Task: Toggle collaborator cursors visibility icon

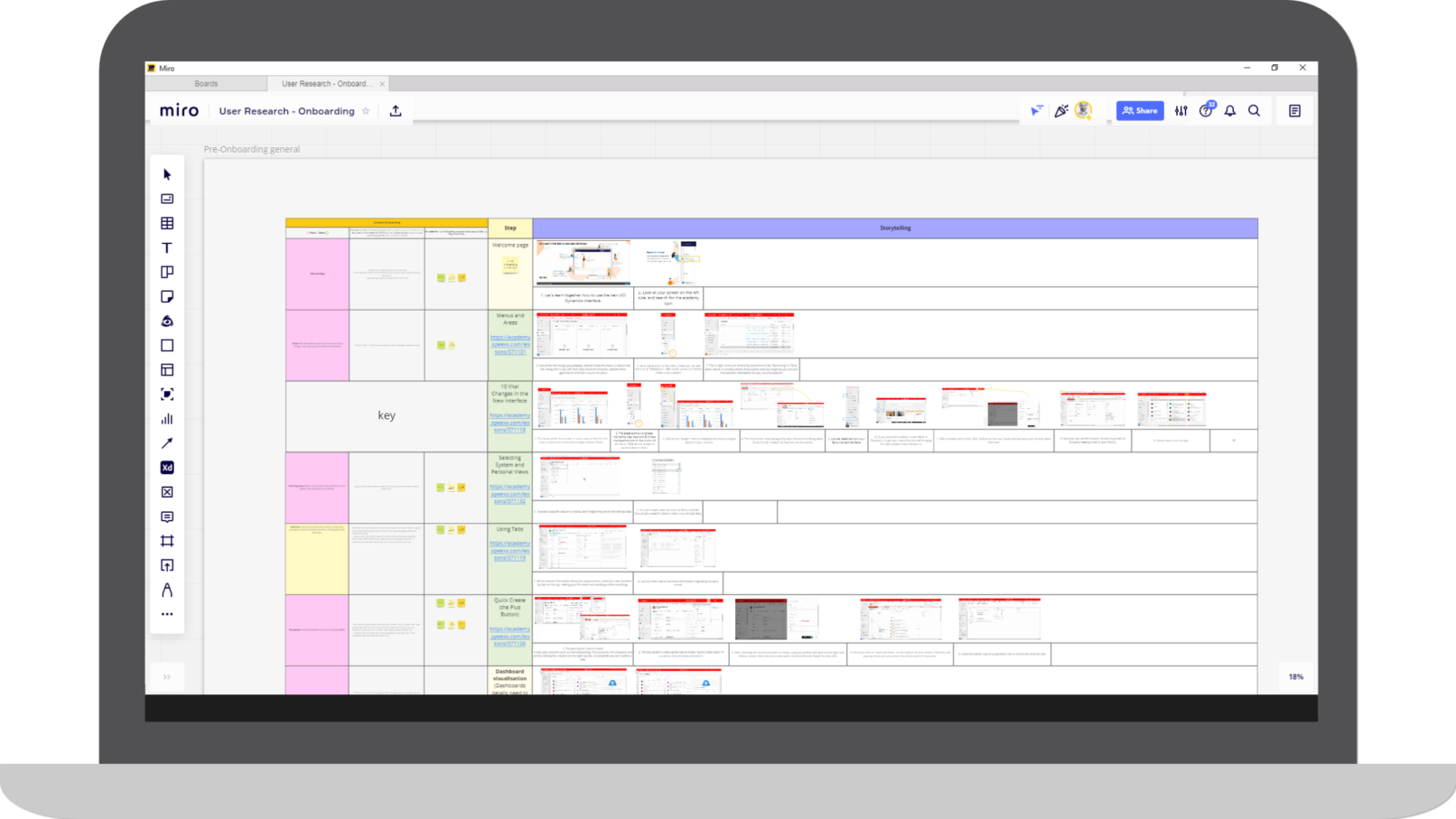Action: [x=1037, y=110]
